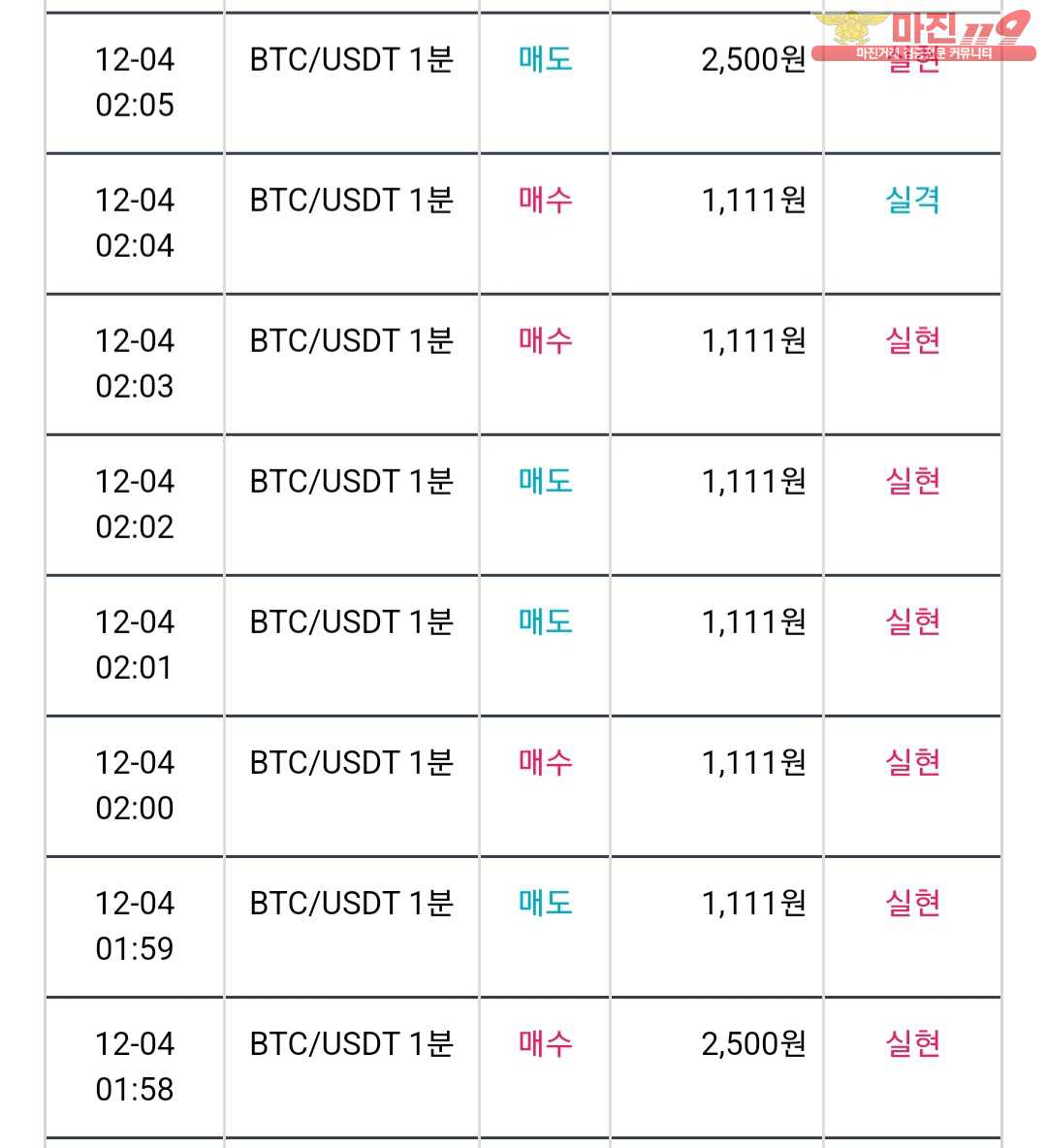Viewport: 1047px width, 1148px height.
Task: Select the 매도 label in the 02:01 row
Action: click(546, 622)
